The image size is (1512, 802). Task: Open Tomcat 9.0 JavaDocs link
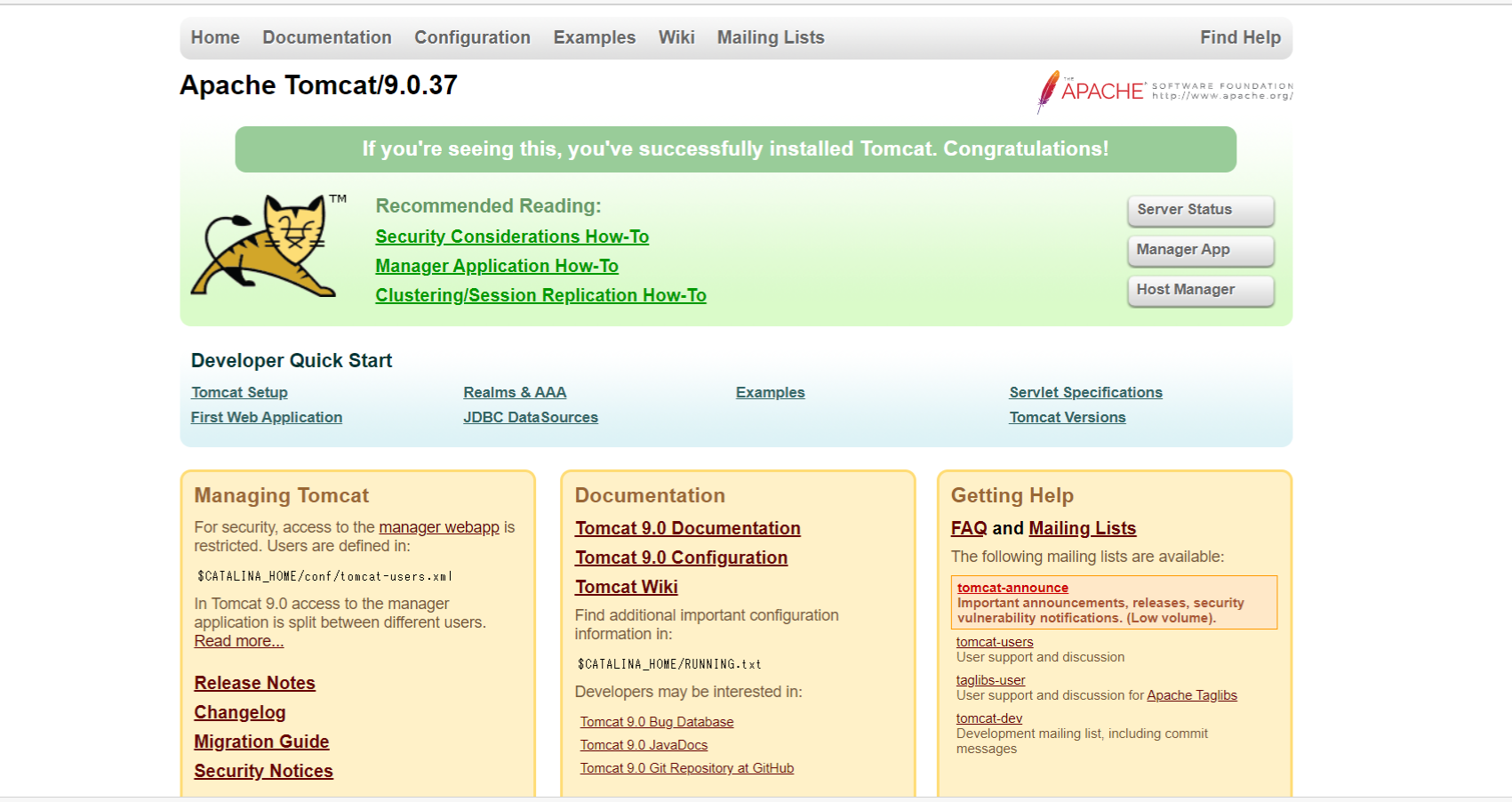click(644, 745)
